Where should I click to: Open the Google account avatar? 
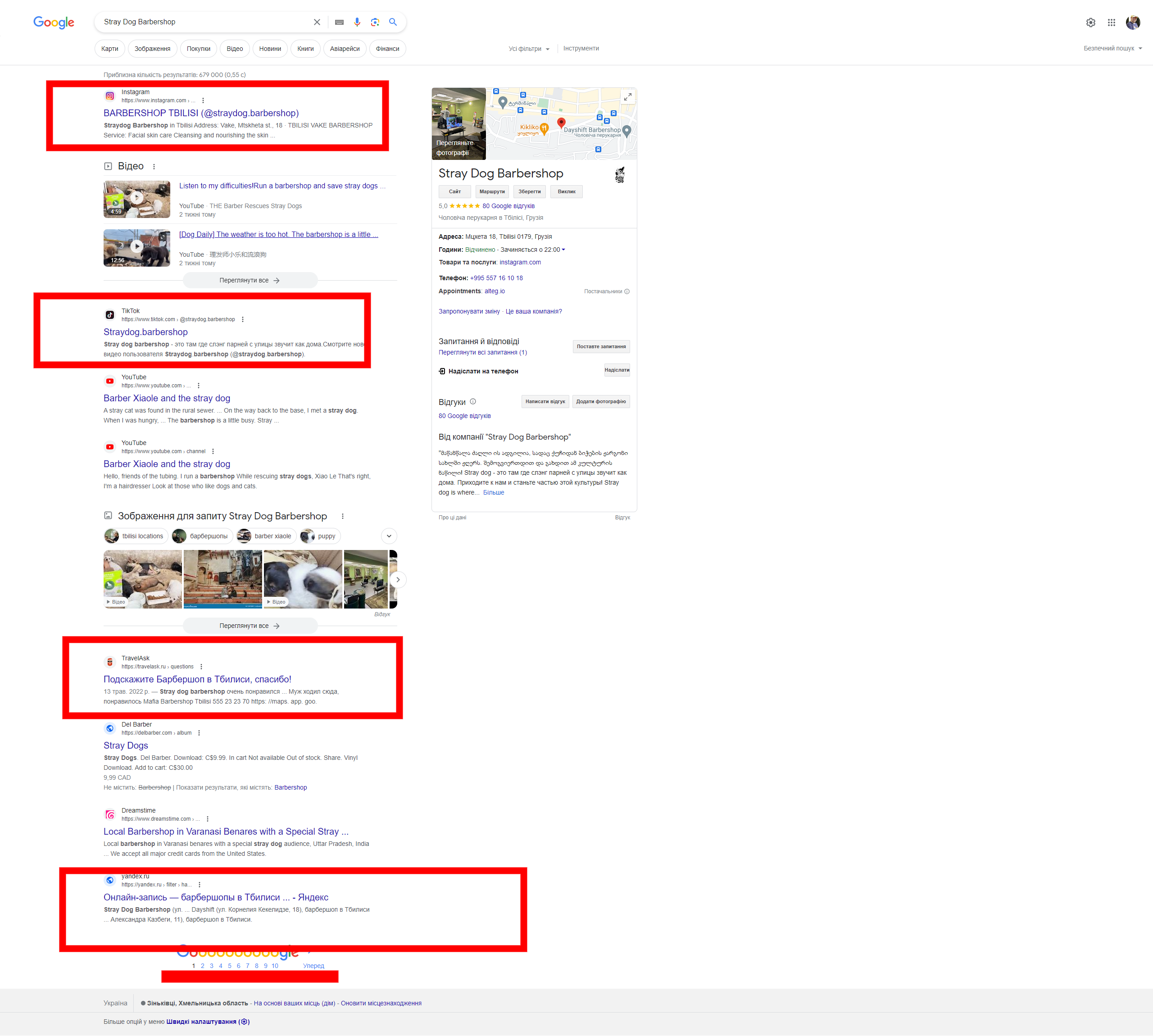[x=1133, y=22]
